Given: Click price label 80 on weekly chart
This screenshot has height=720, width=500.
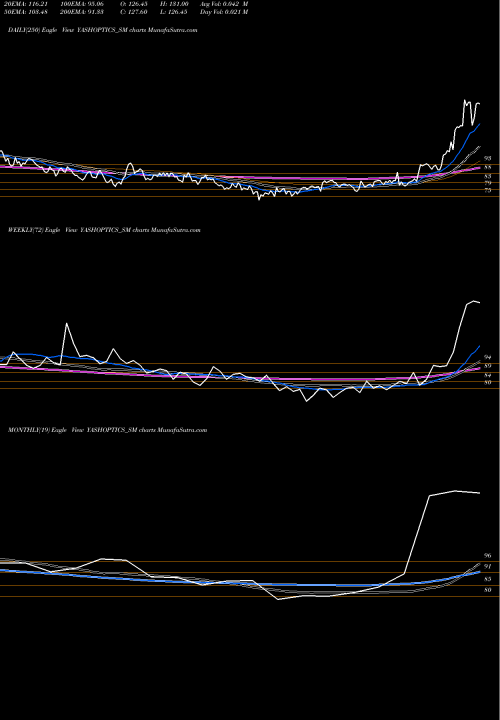Looking at the screenshot, I should 488,382.
